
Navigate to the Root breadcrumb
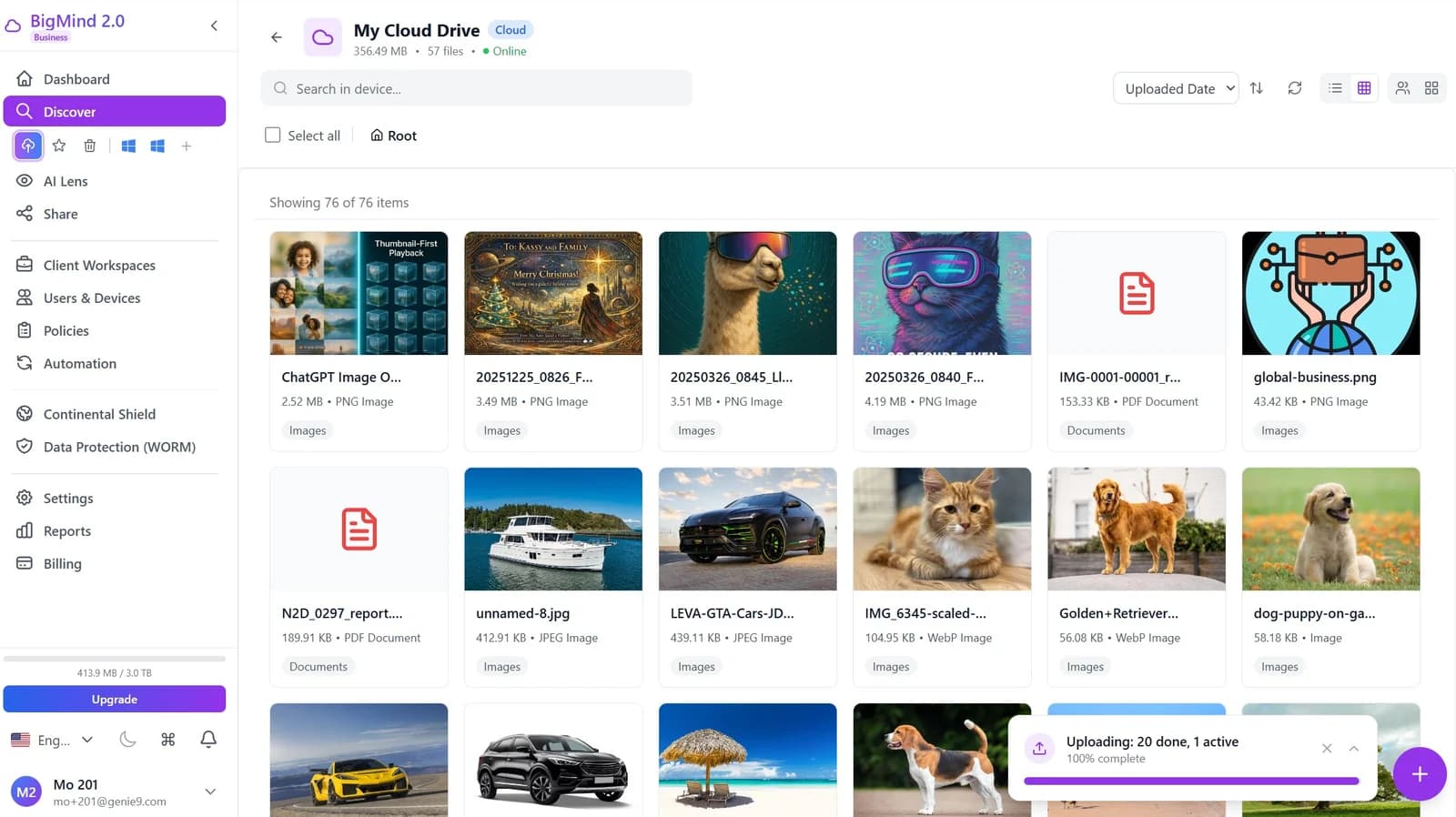coord(393,136)
